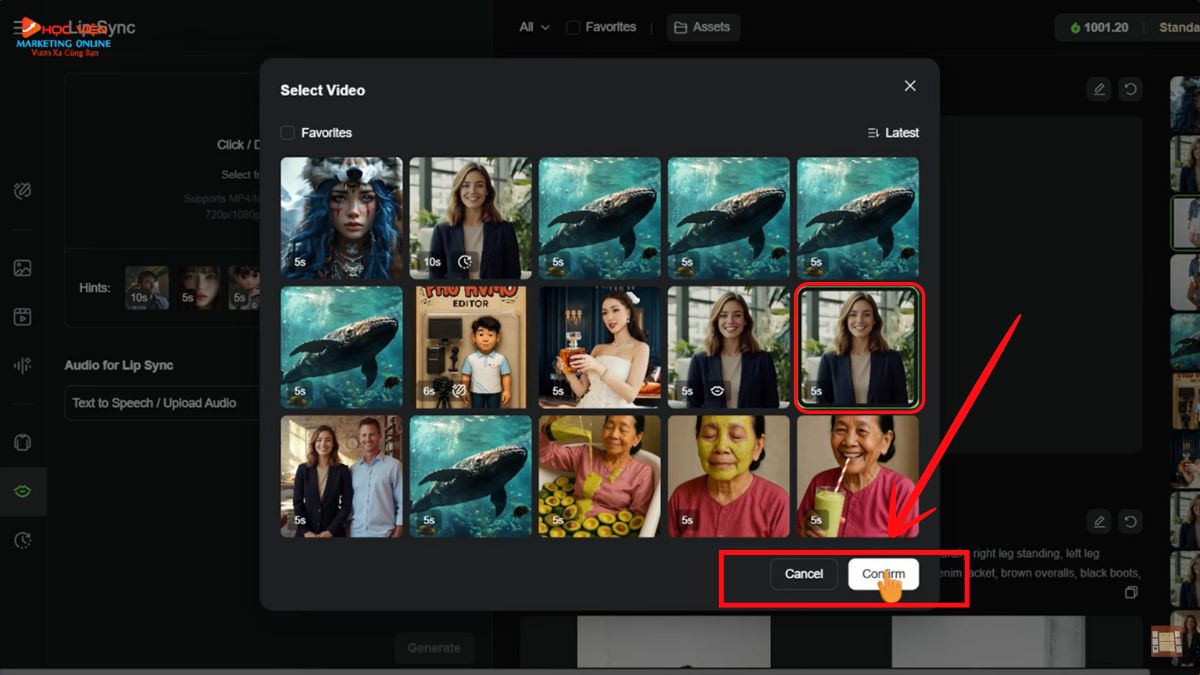Check the 1001.20 credits balance
The height and width of the screenshot is (675, 1200).
pyautogui.click(x=1099, y=28)
